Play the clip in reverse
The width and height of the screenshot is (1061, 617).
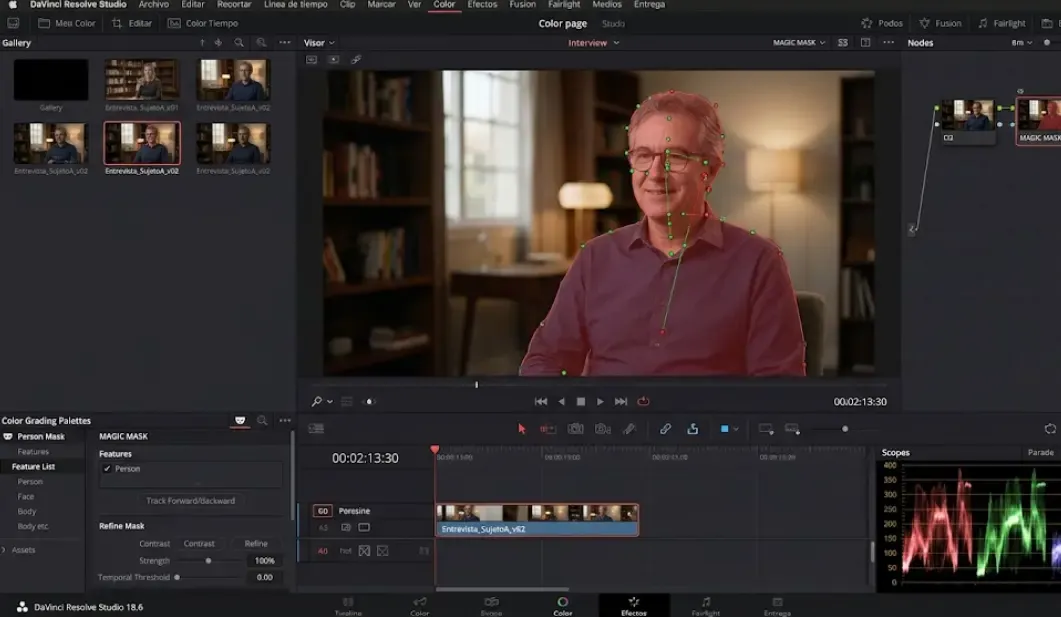pyautogui.click(x=561, y=401)
